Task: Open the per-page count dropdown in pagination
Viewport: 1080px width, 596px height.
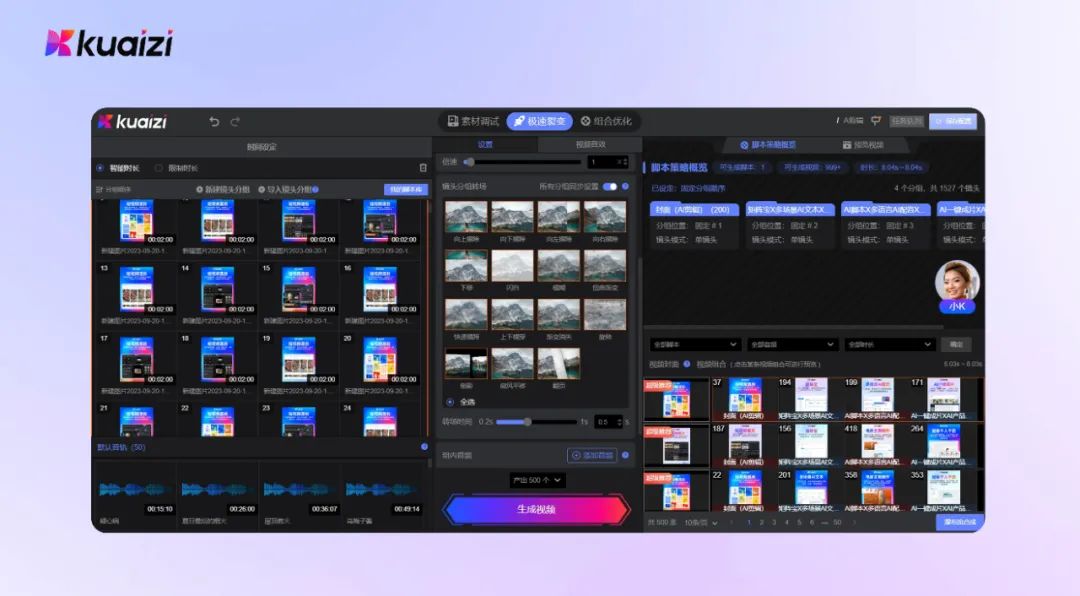Action: point(700,523)
